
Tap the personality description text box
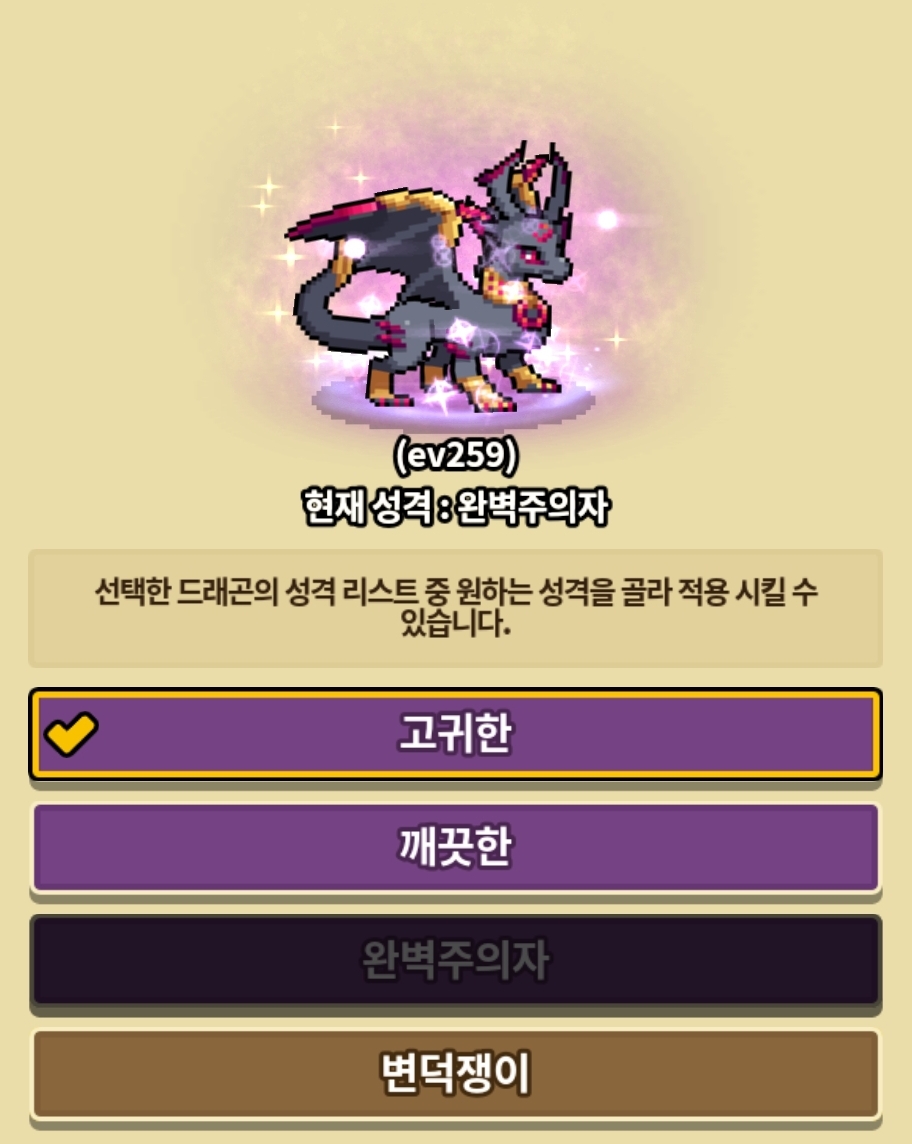point(455,608)
